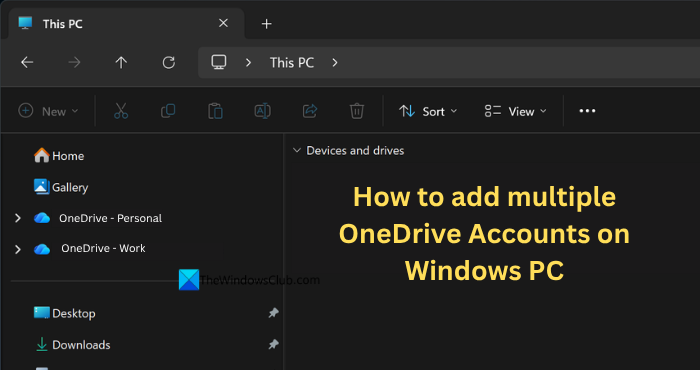Image resolution: width=700 pixels, height=370 pixels.
Task: Open Home in the sidebar
Action: point(59,156)
